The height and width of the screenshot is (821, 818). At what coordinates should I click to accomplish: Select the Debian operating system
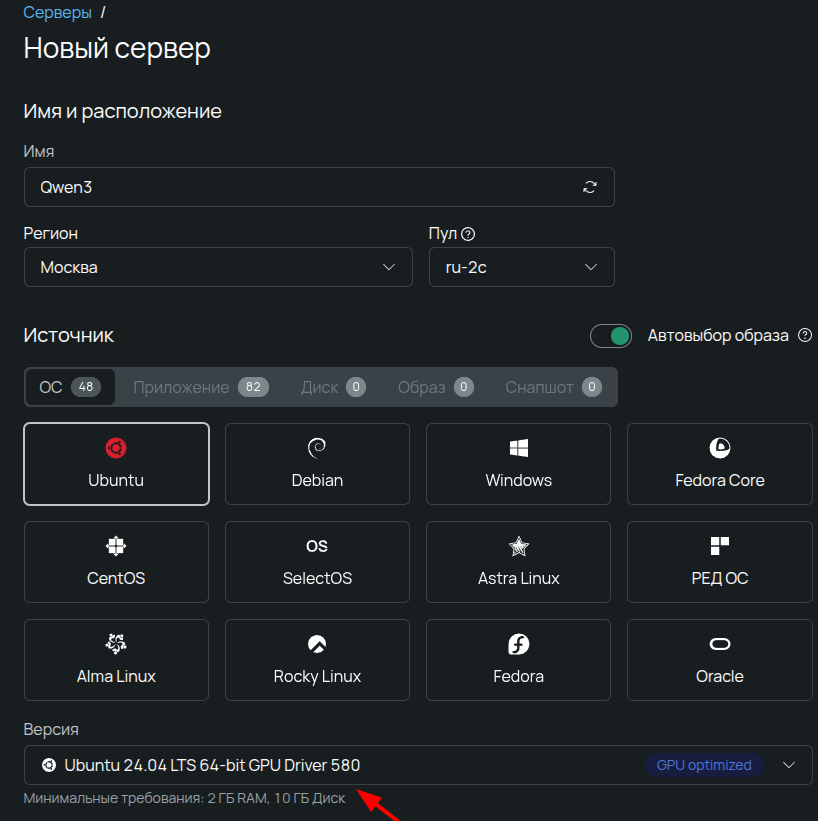pos(317,463)
